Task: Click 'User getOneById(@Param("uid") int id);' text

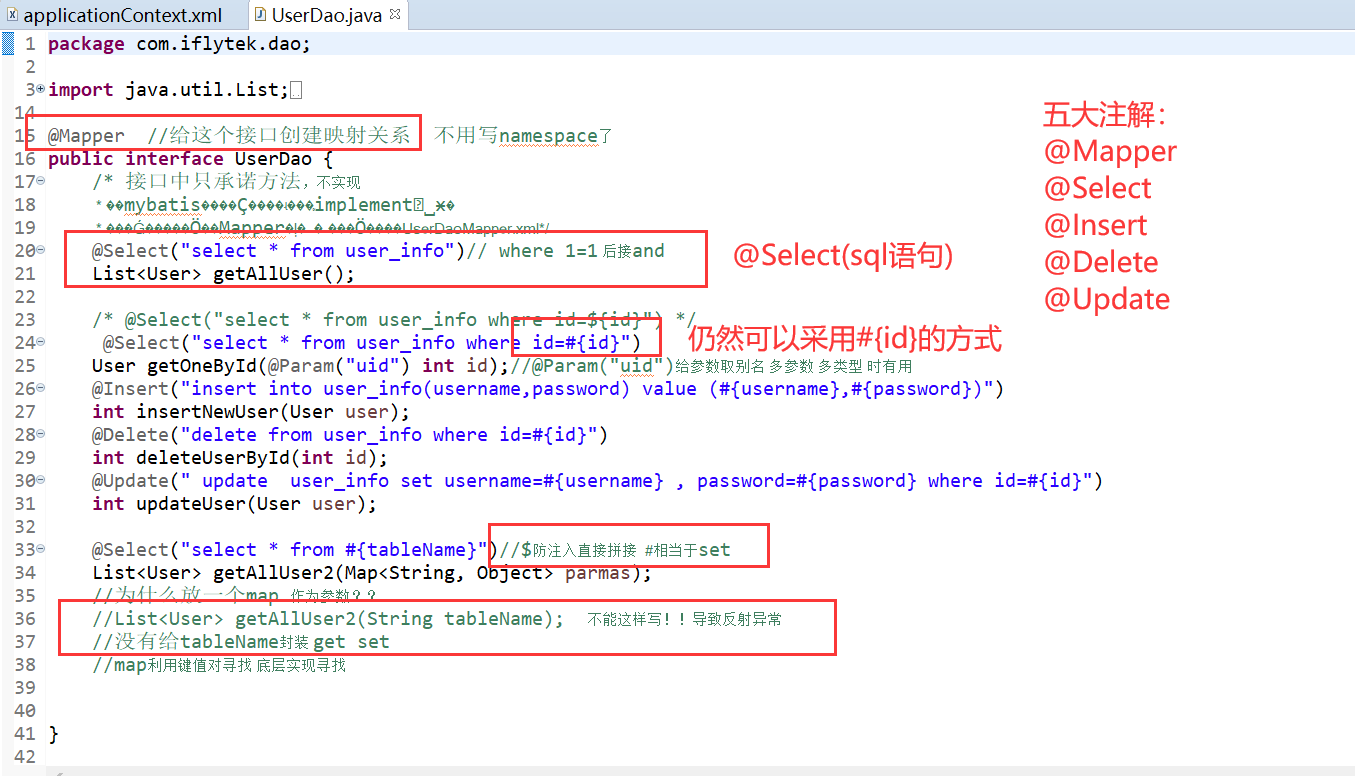Action: (300, 366)
